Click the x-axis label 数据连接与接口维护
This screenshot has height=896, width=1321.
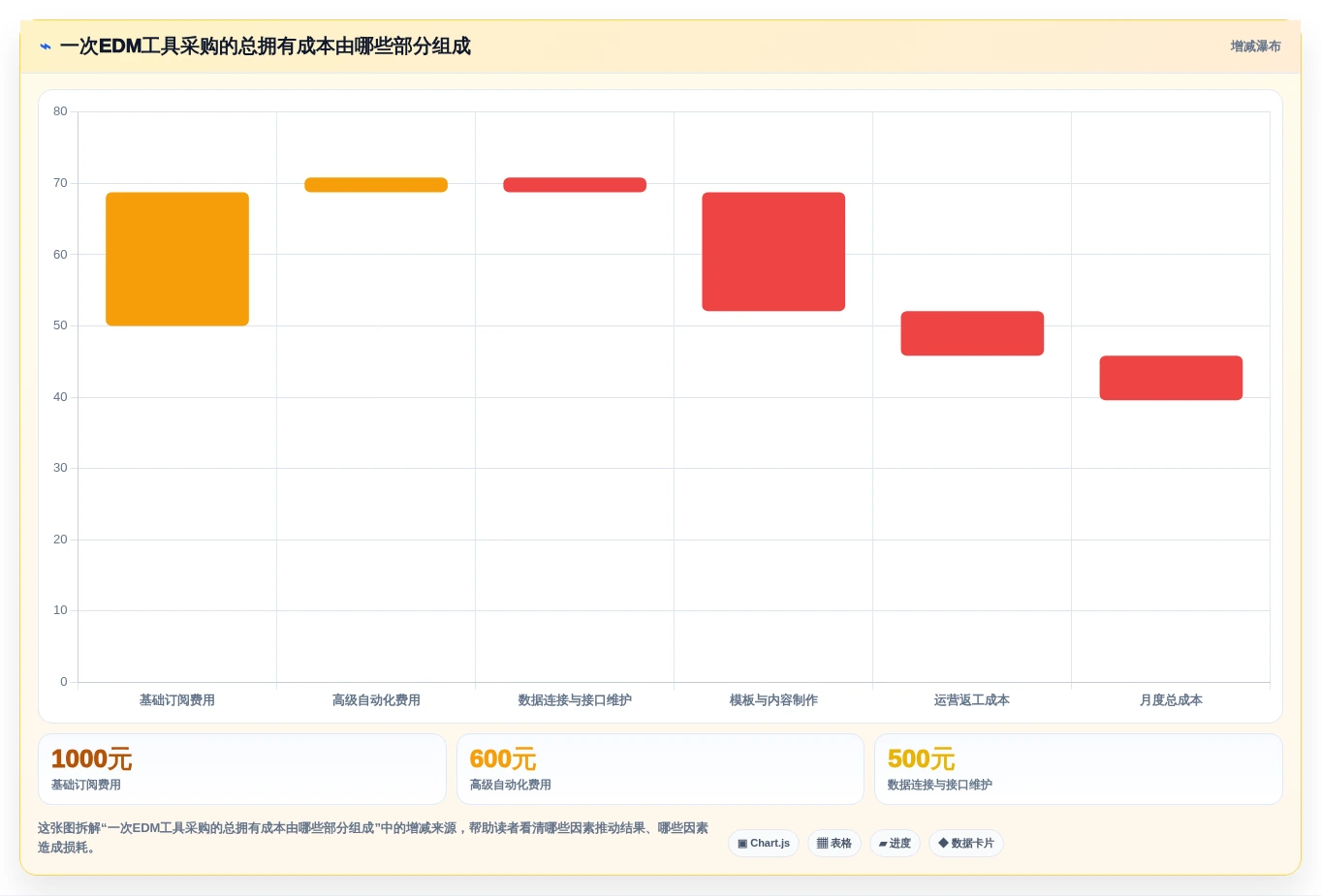(575, 700)
